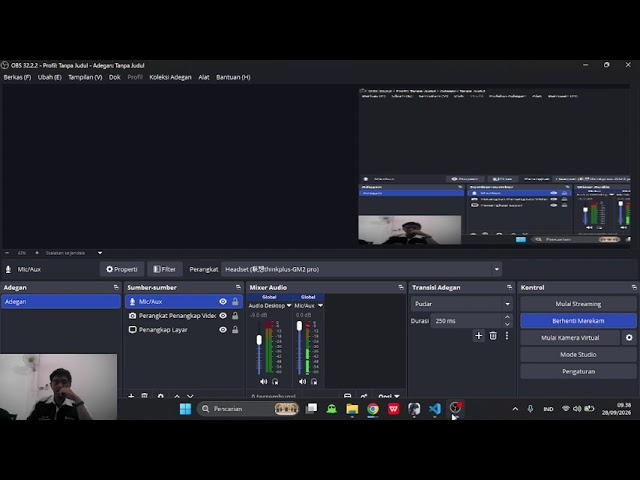Open virtual camera settings gear
640x480 pixels.
point(629,338)
